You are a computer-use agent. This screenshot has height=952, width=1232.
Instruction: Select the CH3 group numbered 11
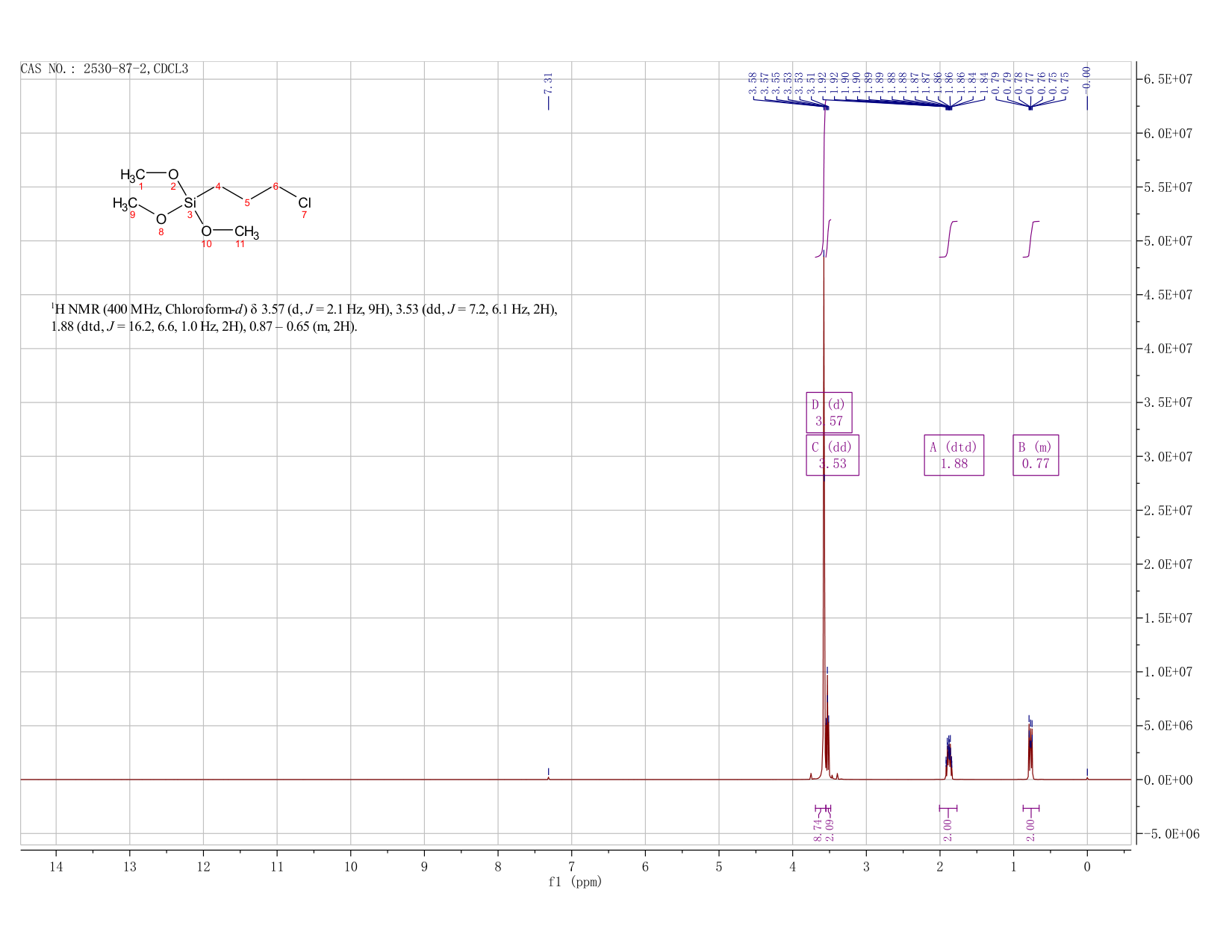tap(247, 232)
